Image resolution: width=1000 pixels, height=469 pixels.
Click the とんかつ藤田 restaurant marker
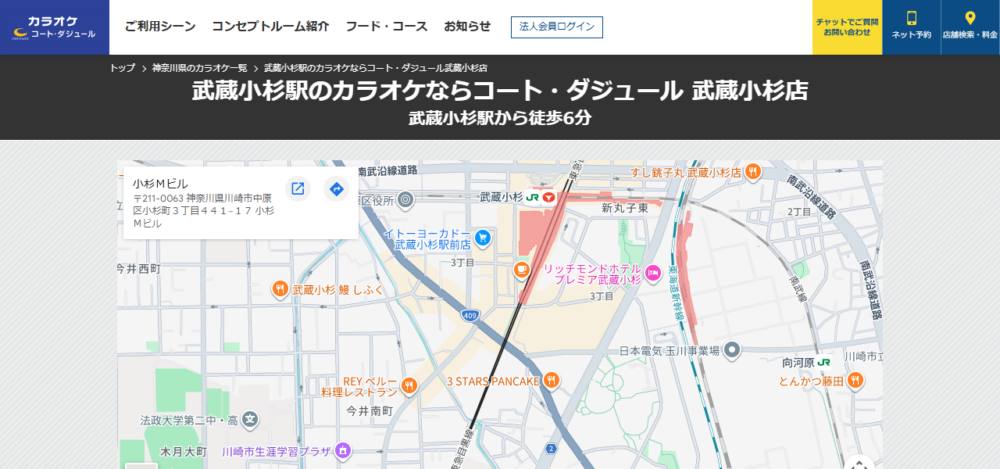pyautogui.click(x=856, y=381)
